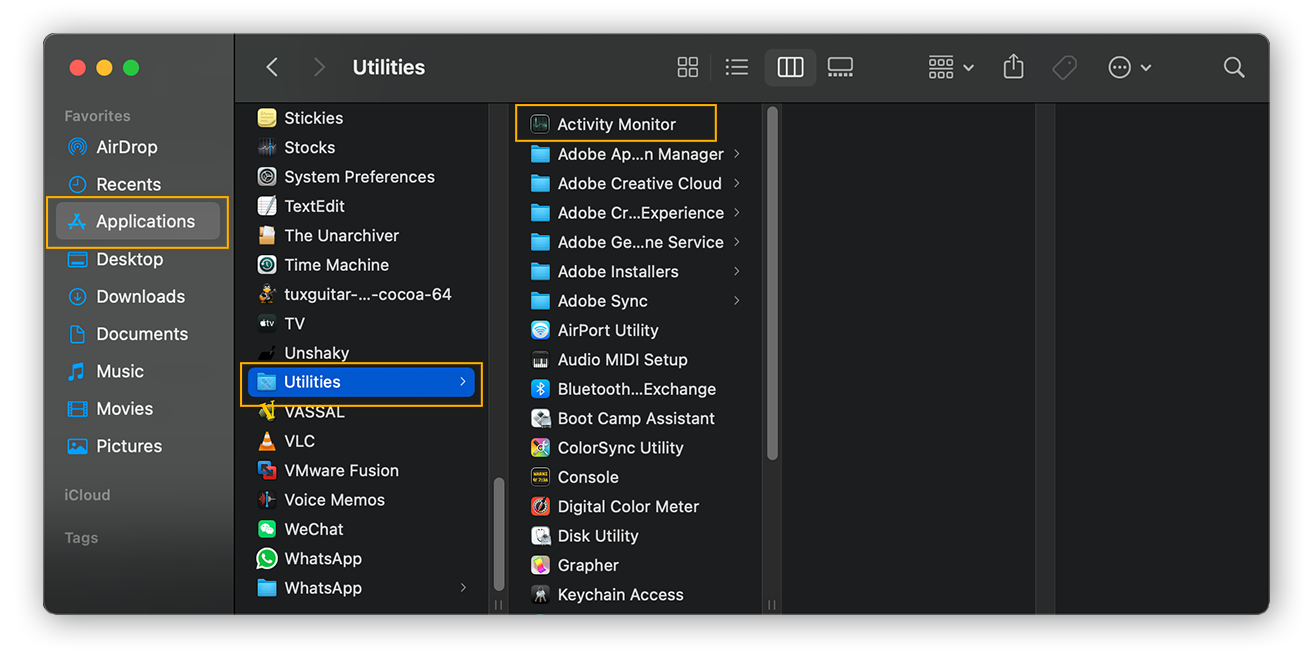The width and height of the screenshot is (1312, 651).
Task: Select the Bluetooth...Exchange icon
Action: (540, 389)
